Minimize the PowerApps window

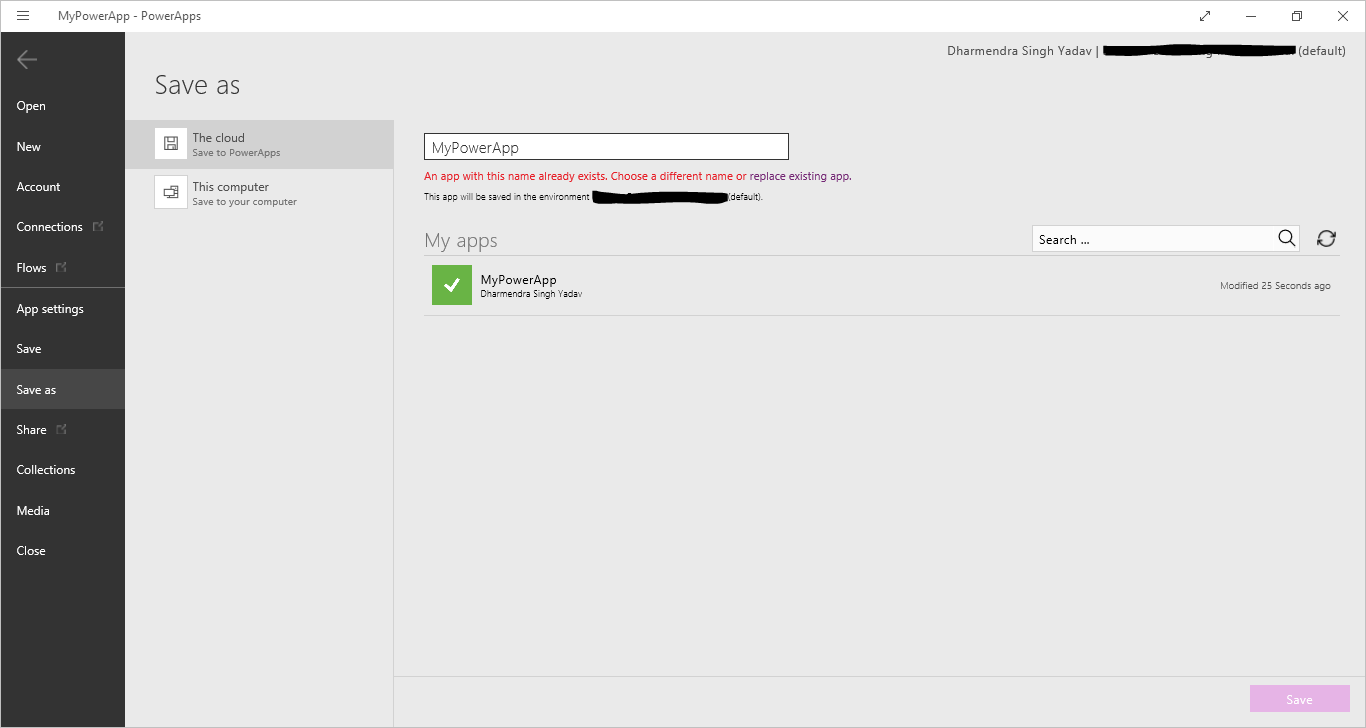(x=1251, y=16)
